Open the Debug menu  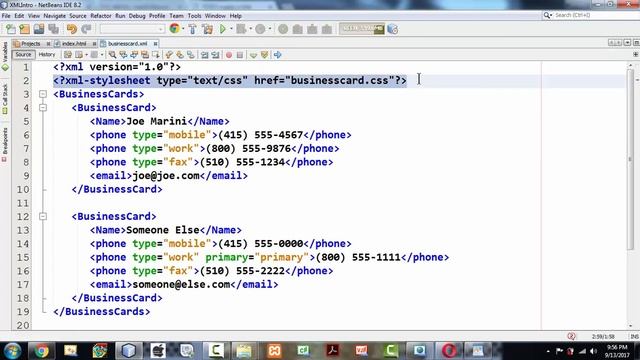tap(137, 16)
